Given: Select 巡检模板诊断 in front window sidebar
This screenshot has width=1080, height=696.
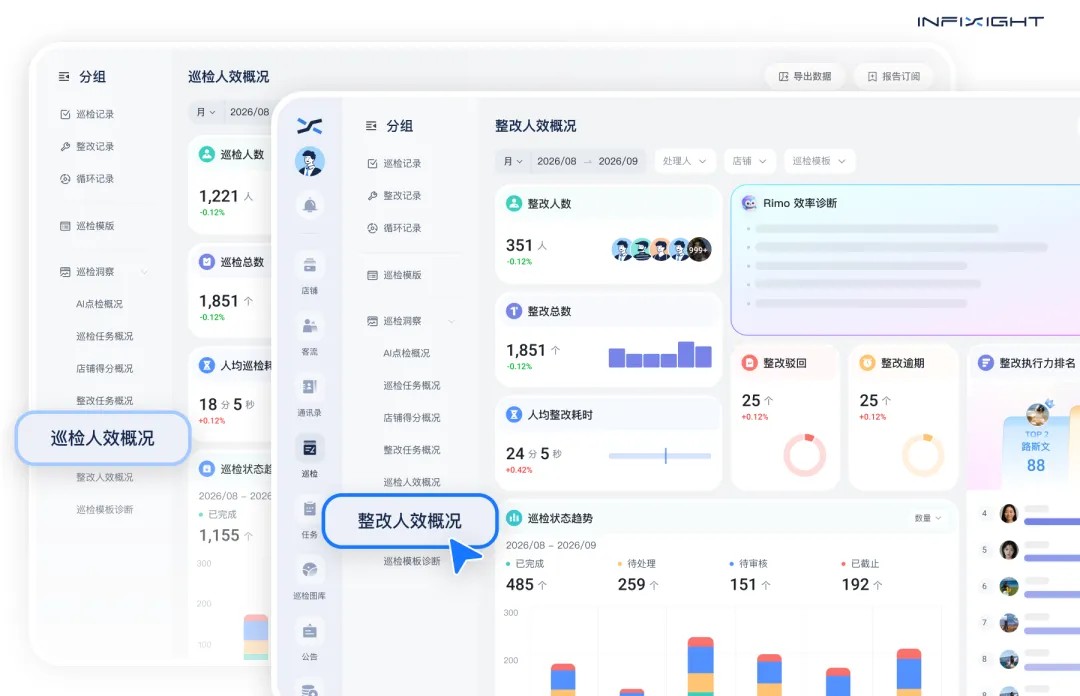Looking at the screenshot, I should tap(412, 561).
